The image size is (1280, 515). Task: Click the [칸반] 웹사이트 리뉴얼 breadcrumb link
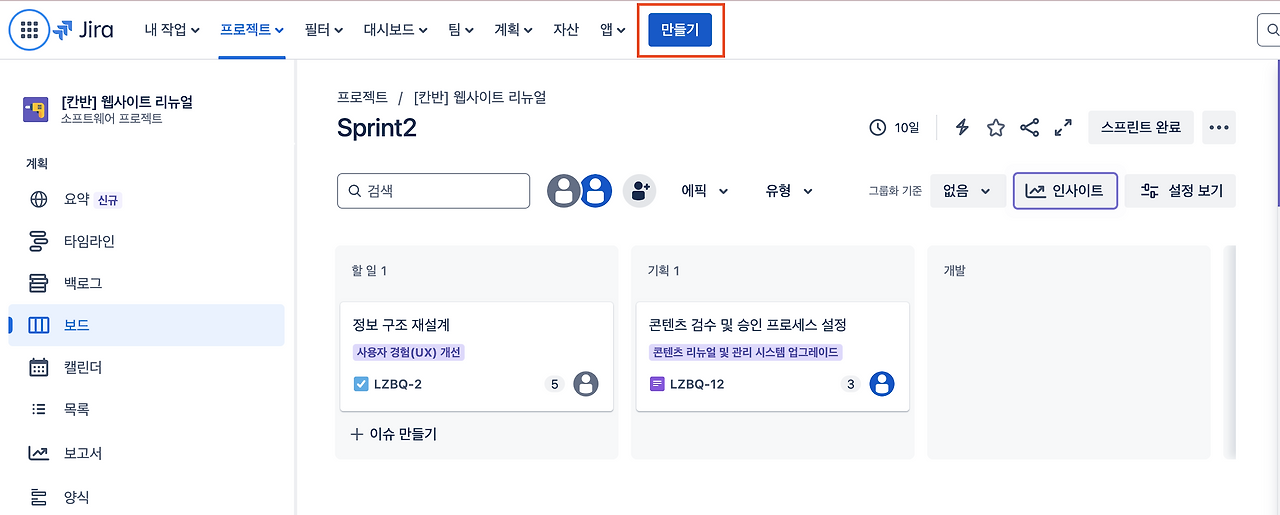tap(480, 97)
